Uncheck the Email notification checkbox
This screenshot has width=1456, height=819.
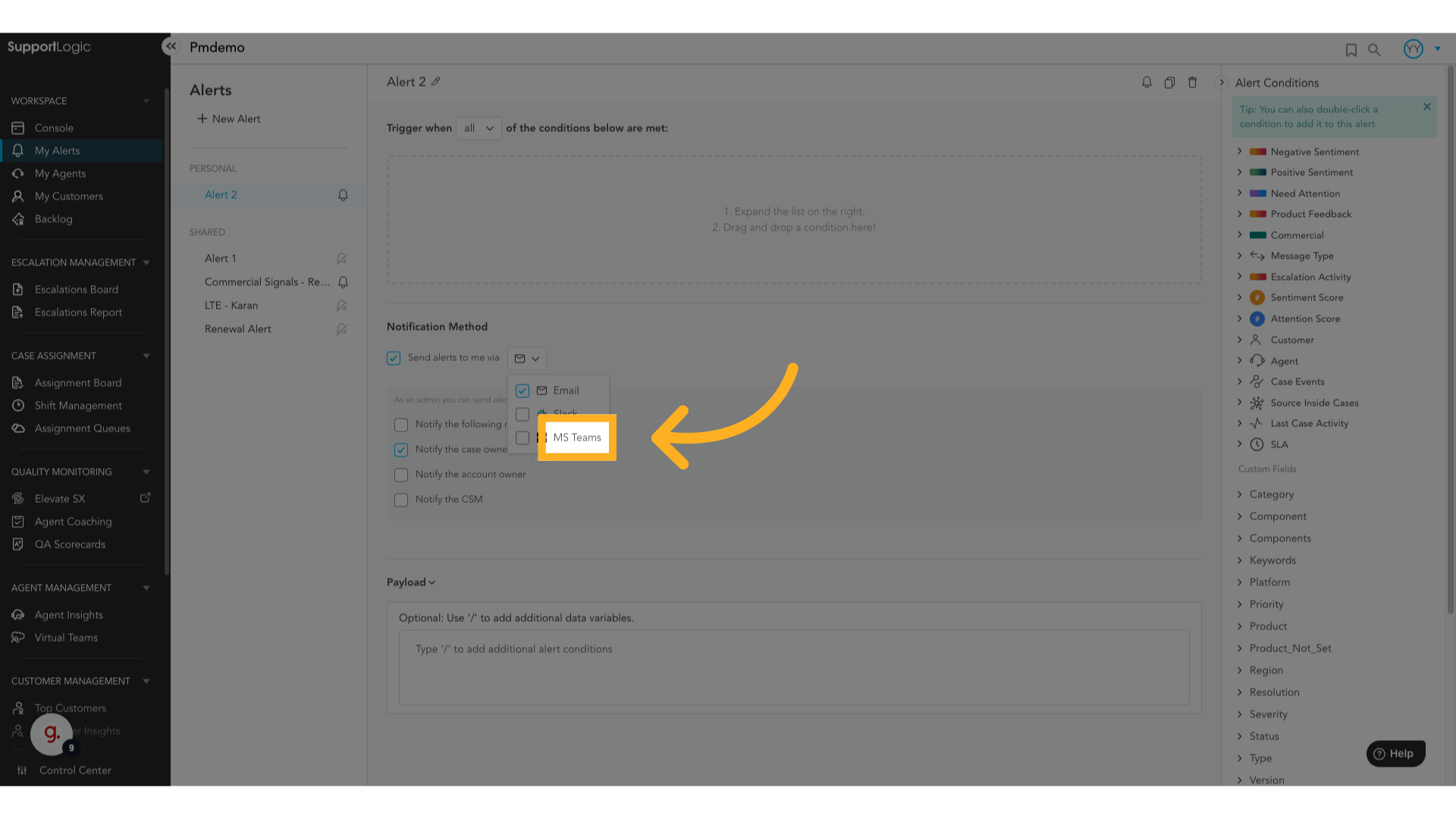(522, 391)
